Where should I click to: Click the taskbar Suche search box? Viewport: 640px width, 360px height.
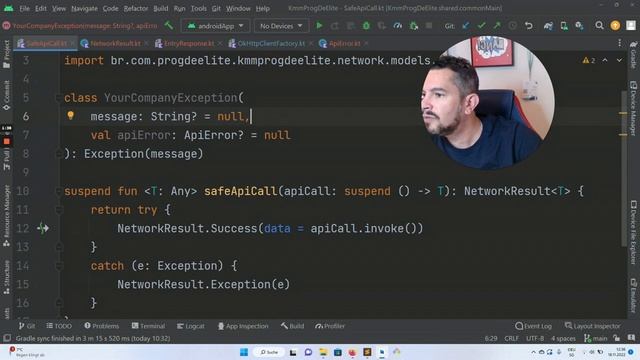click(269, 352)
